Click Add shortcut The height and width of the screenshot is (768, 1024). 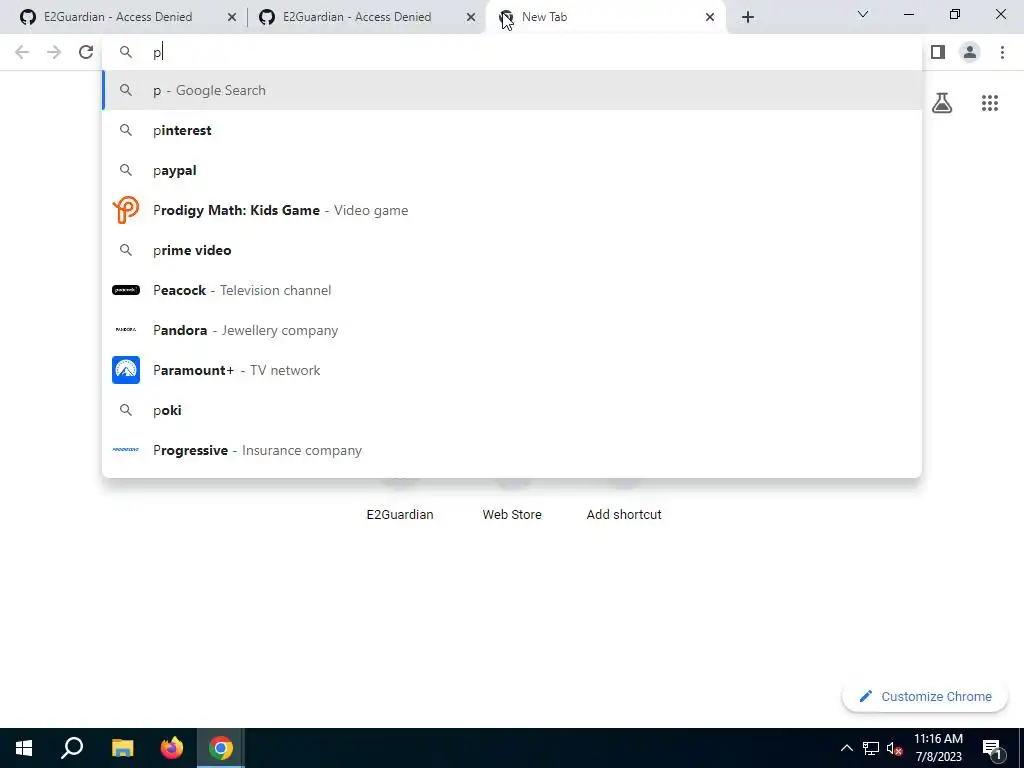(x=624, y=515)
